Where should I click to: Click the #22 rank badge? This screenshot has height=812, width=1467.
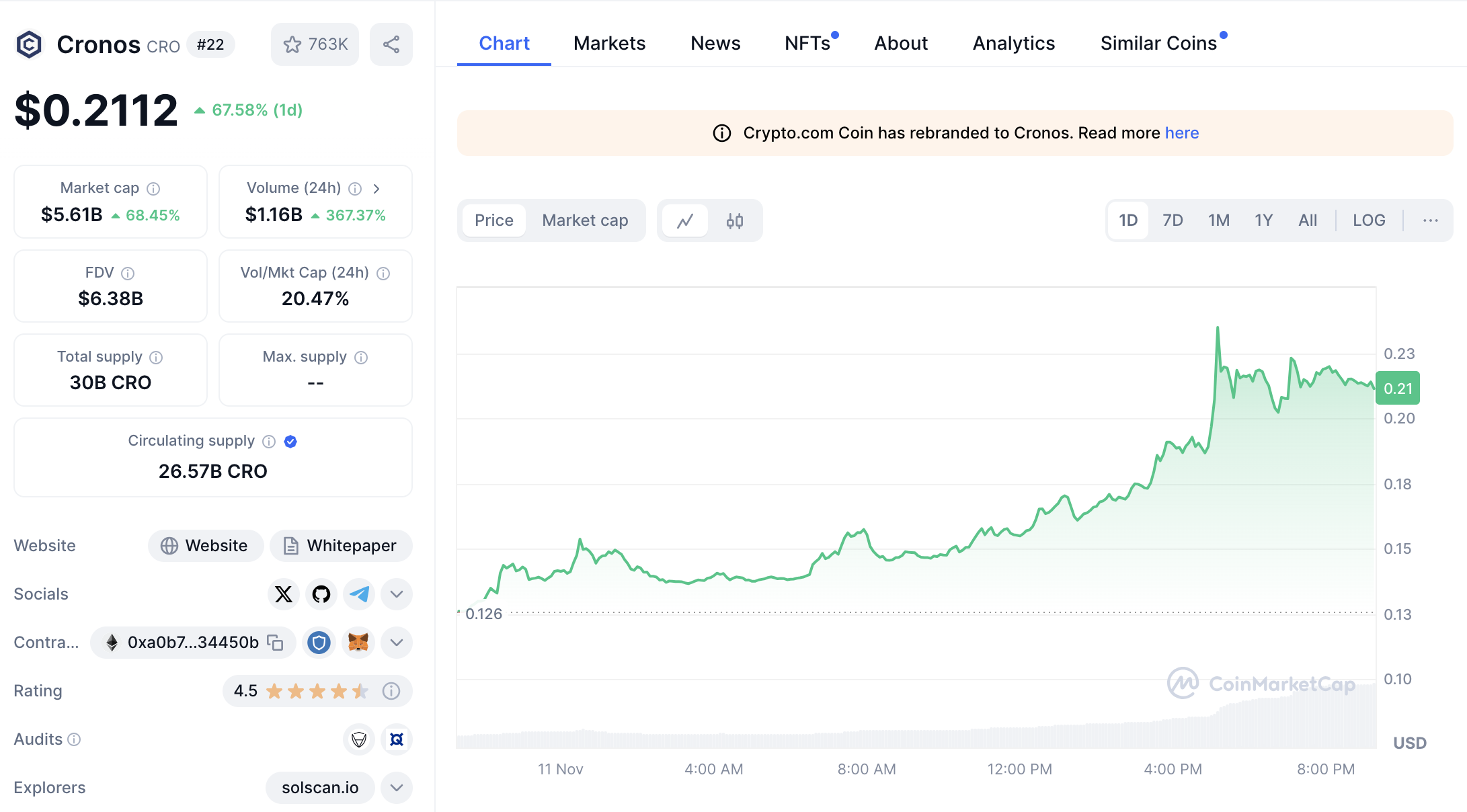(210, 44)
